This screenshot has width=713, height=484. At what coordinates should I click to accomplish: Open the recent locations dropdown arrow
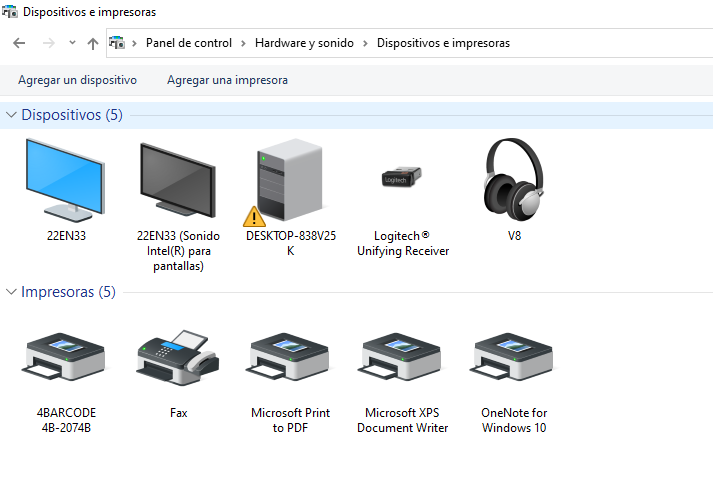[72, 43]
